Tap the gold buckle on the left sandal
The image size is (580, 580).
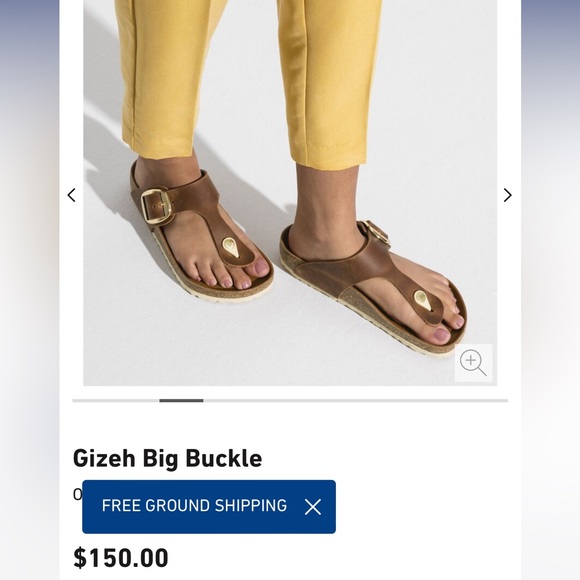point(156,206)
